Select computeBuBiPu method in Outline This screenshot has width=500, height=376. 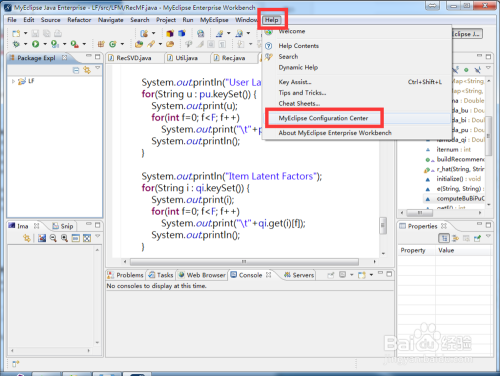pyautogui.click(x=460, y=199)
